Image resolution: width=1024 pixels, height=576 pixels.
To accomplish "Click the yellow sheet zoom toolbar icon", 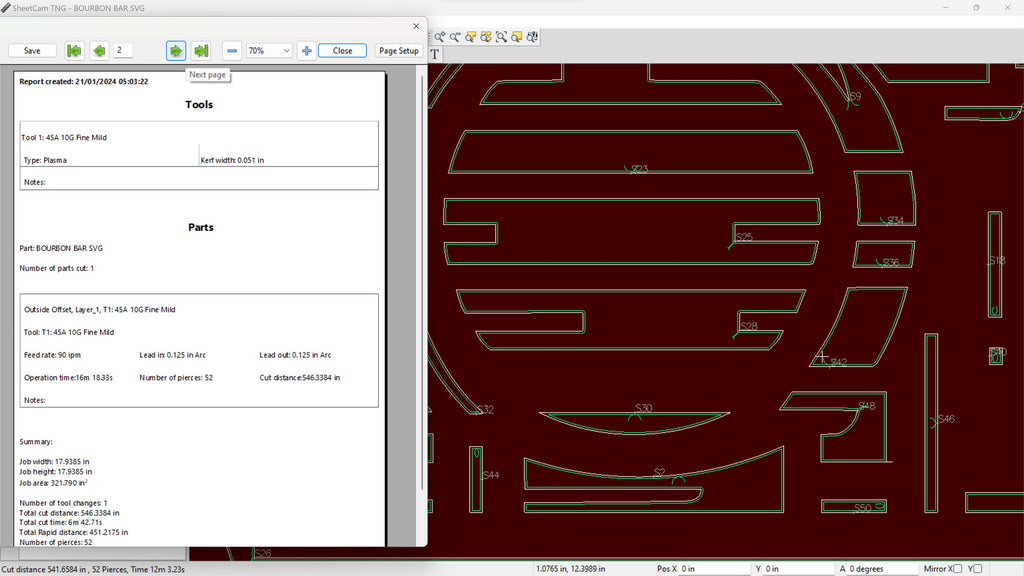I will [517, 37].
